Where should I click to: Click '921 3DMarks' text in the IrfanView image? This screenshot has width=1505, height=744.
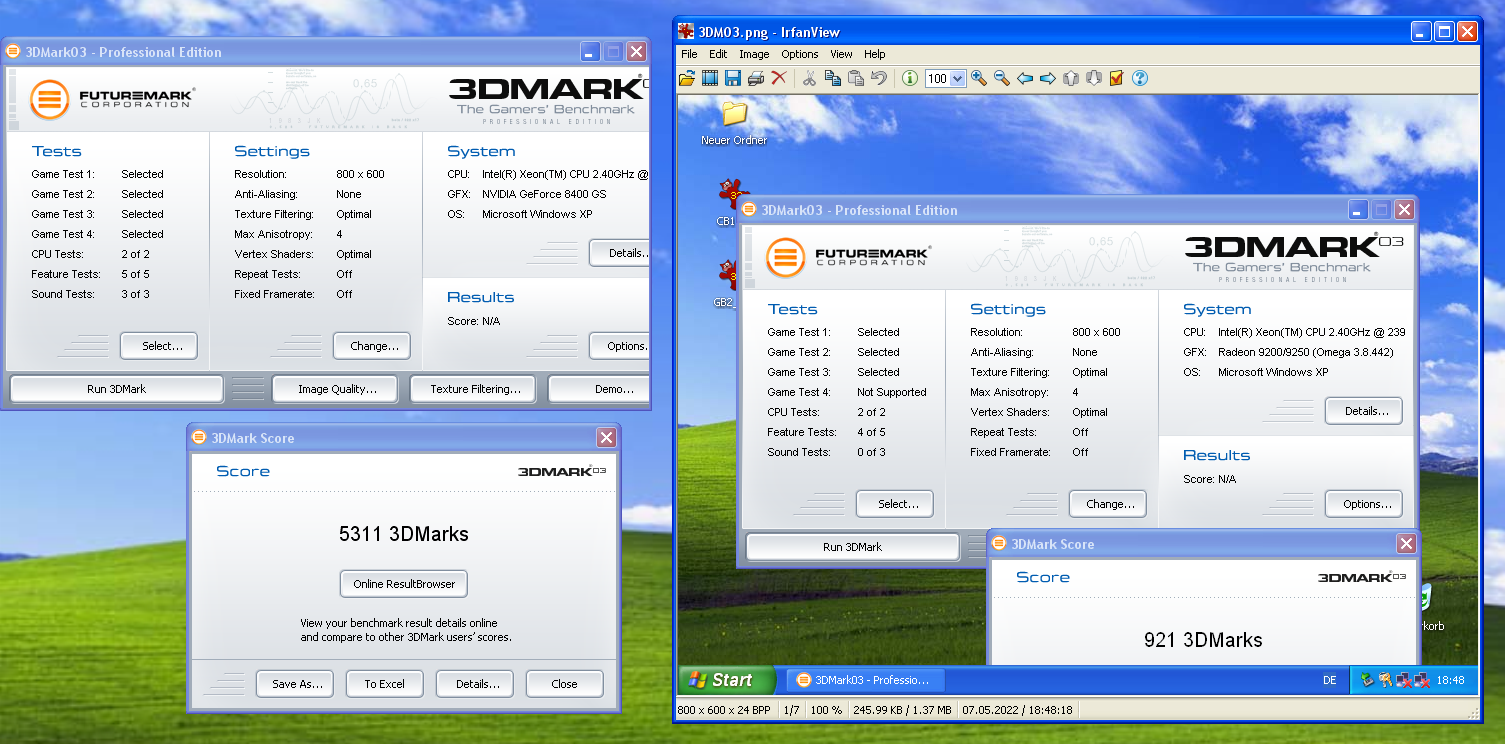tap(1203, 640)
